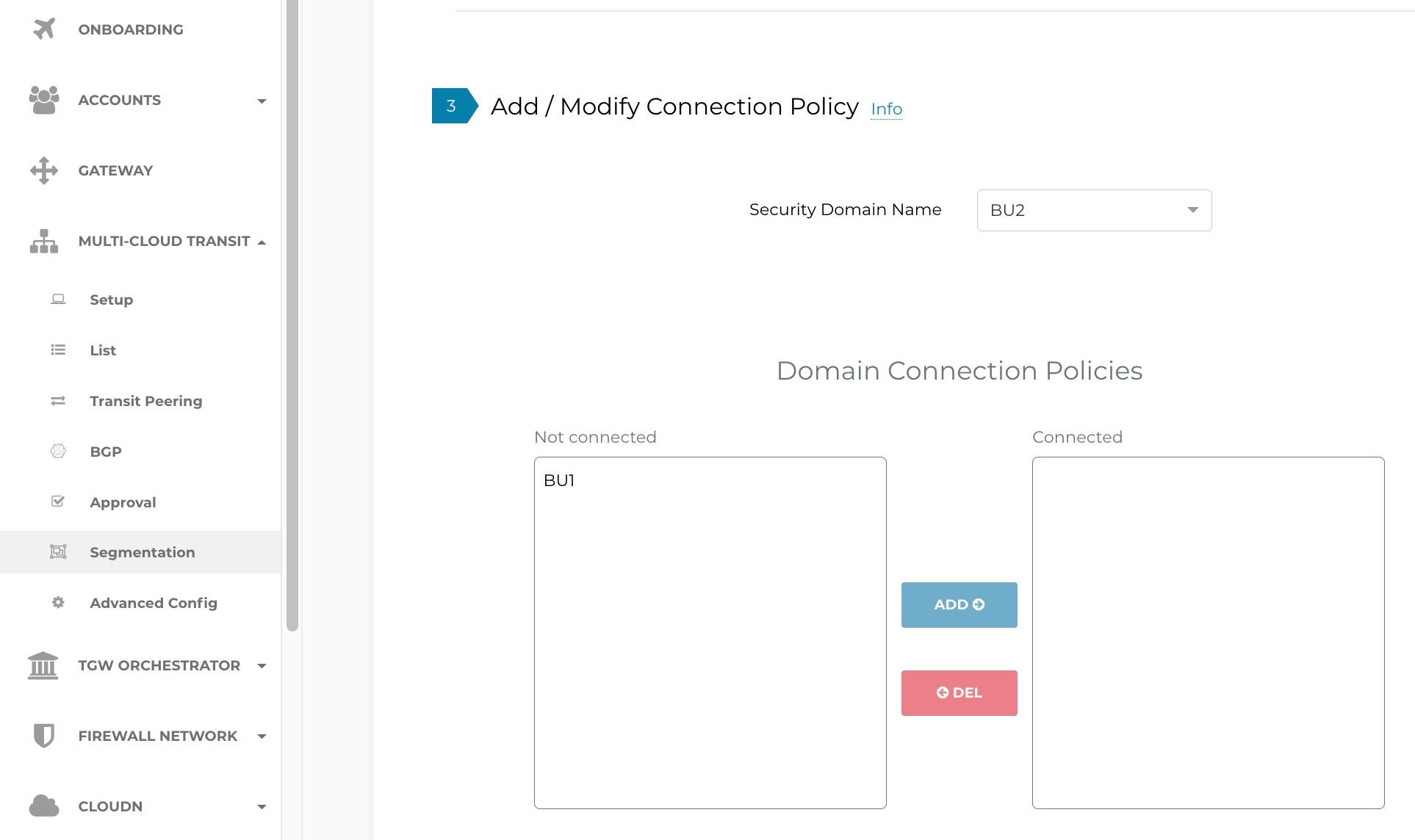Open the Onboarding menu item
Screen dimensions: 1415x840
tap(131, 29)
